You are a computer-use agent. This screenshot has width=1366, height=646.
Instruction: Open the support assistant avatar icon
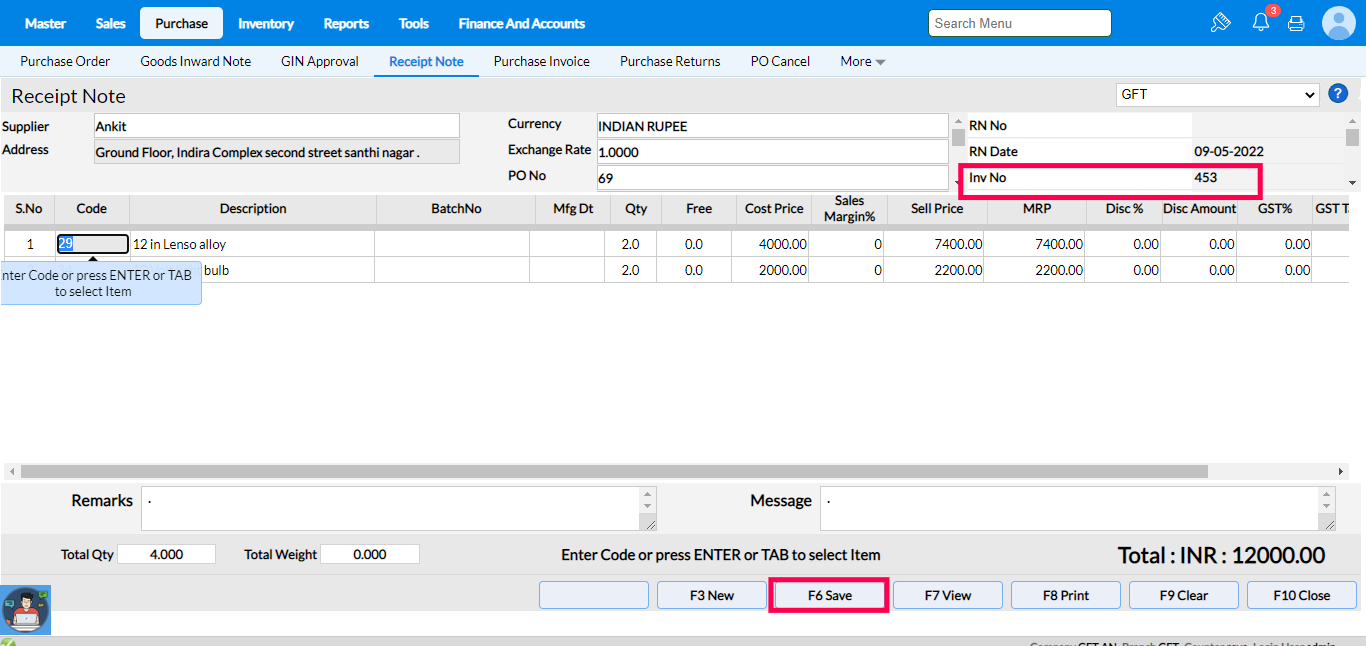[25, 609]
